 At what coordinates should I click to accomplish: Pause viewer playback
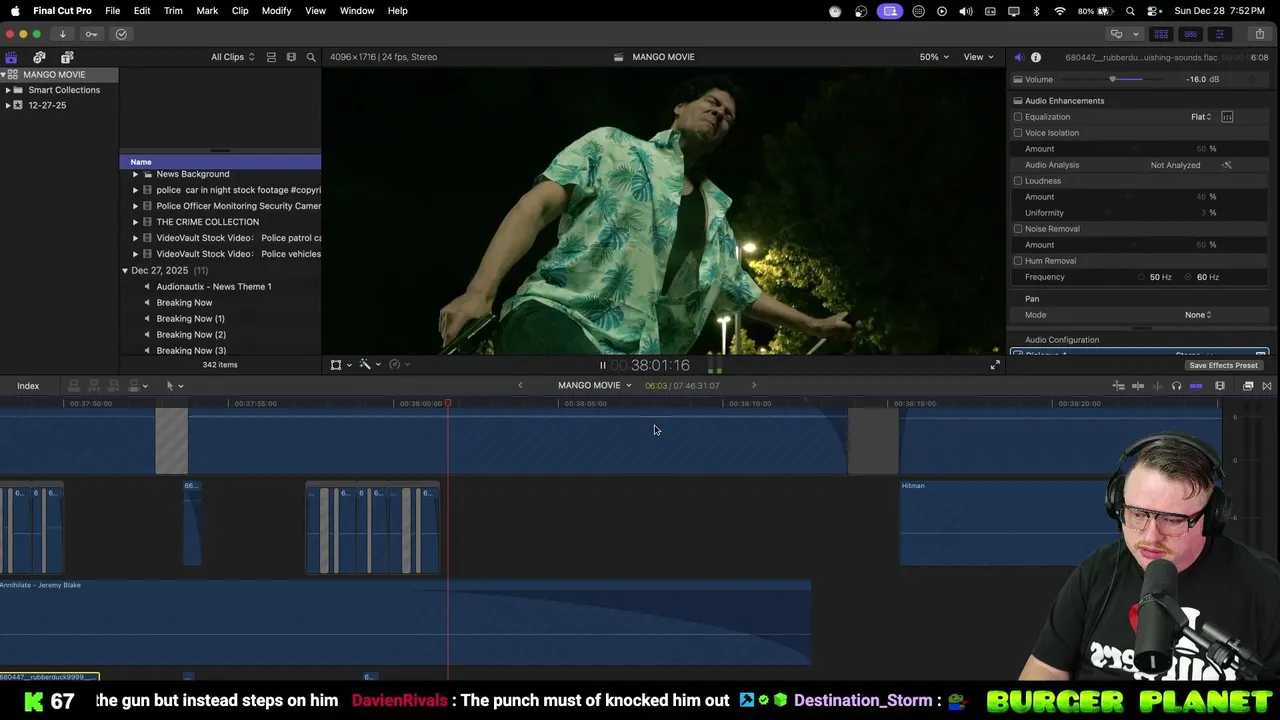pos(602,365)
